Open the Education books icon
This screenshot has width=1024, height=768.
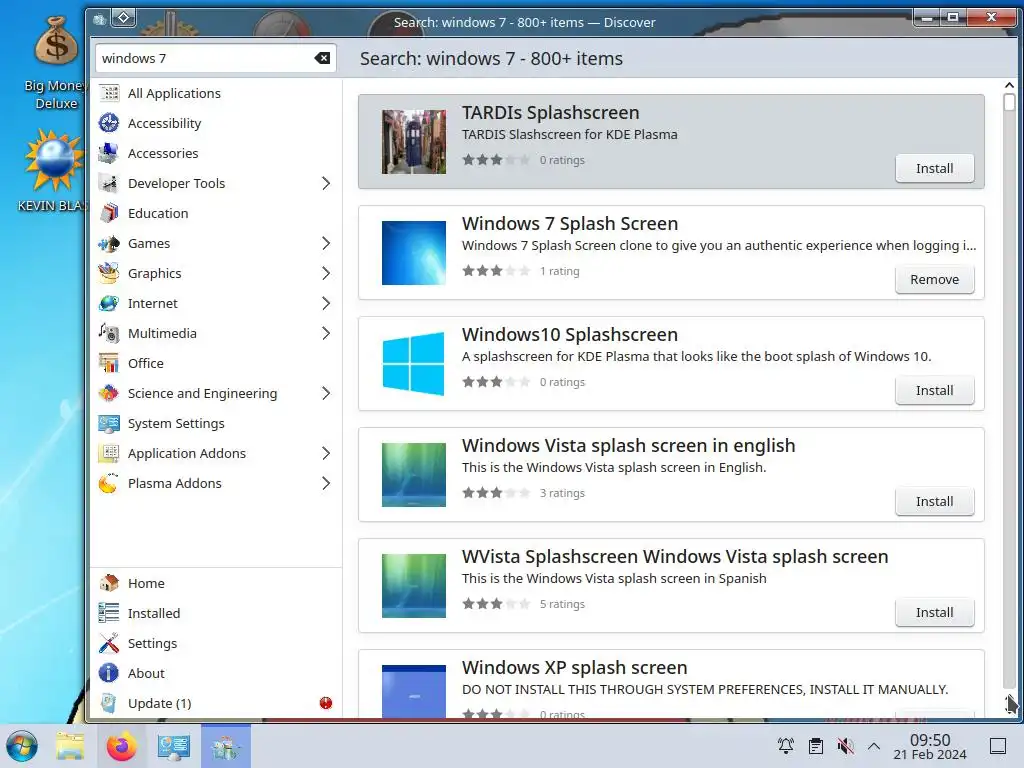coord(109,214)
